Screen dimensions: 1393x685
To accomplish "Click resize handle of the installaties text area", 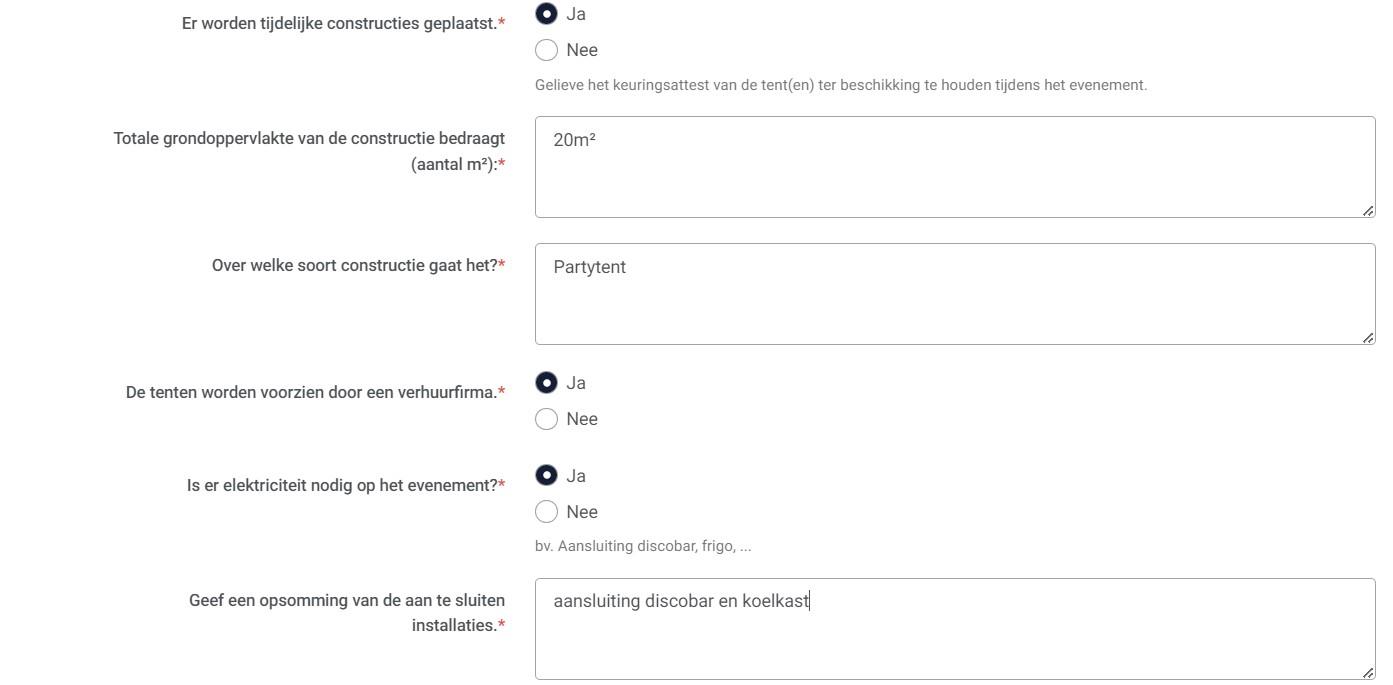I will (1367, 672).
